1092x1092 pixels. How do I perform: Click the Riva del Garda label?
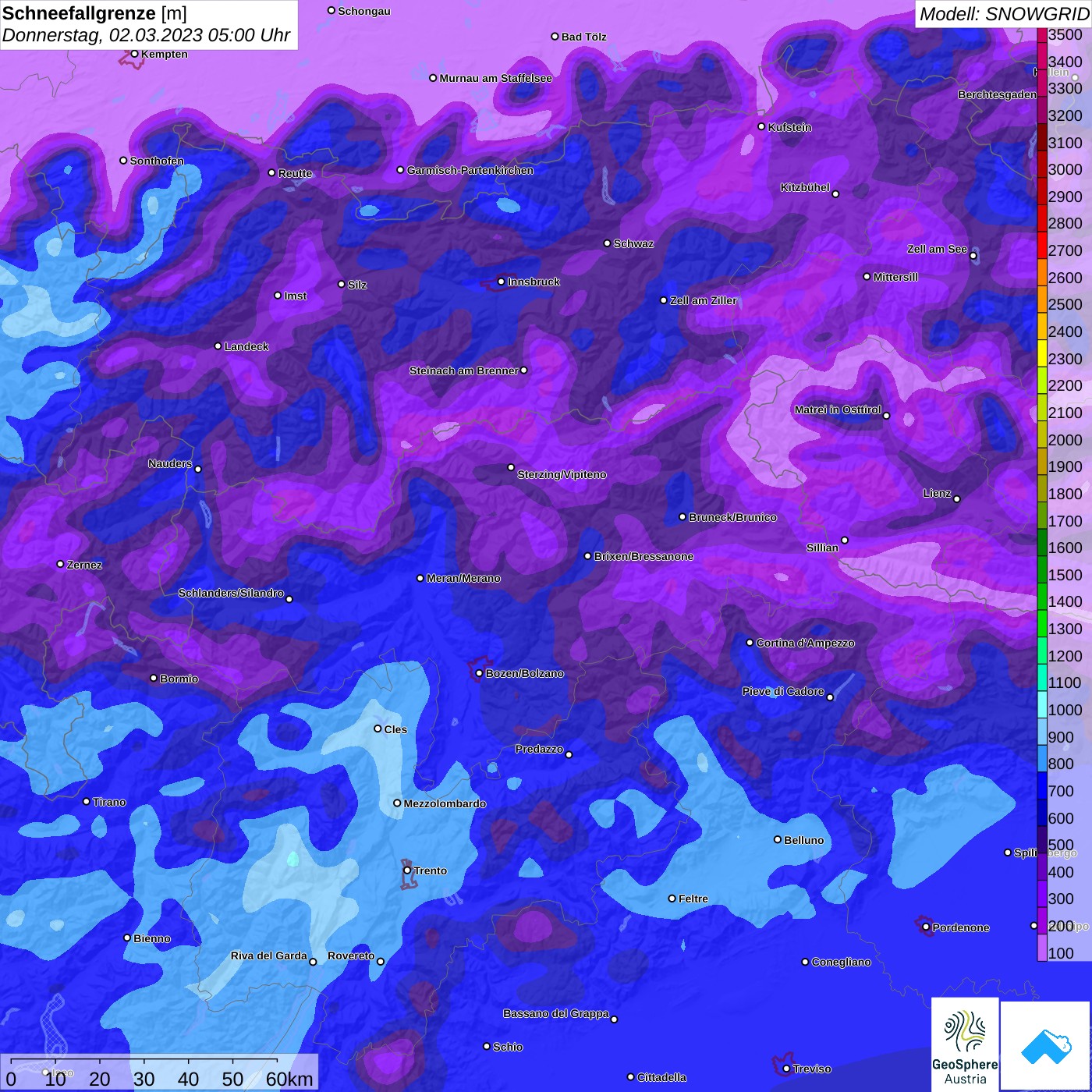pos(268,955)
